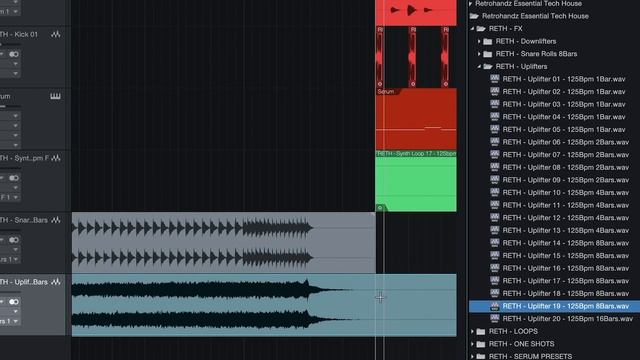
Task: Click the audio file icon of Uplifter 07
Action: (x=495, y=155)
